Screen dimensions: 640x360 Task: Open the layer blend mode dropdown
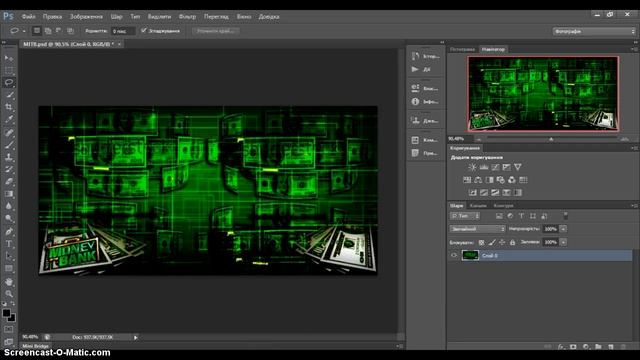(478, 229)
